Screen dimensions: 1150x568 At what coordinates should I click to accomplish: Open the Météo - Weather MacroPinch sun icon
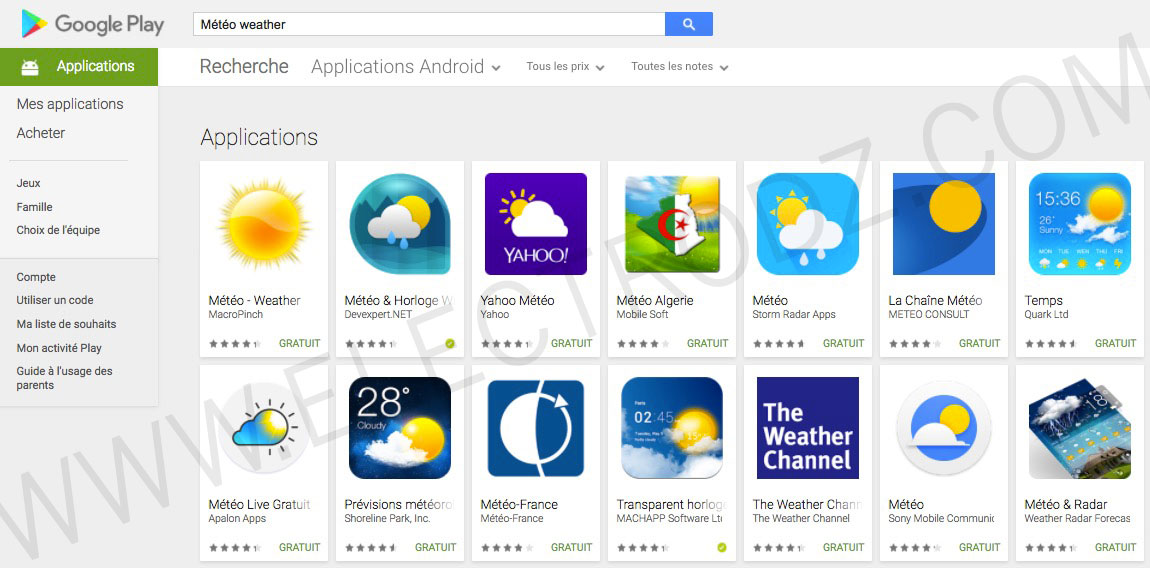[x=264, y=224]
